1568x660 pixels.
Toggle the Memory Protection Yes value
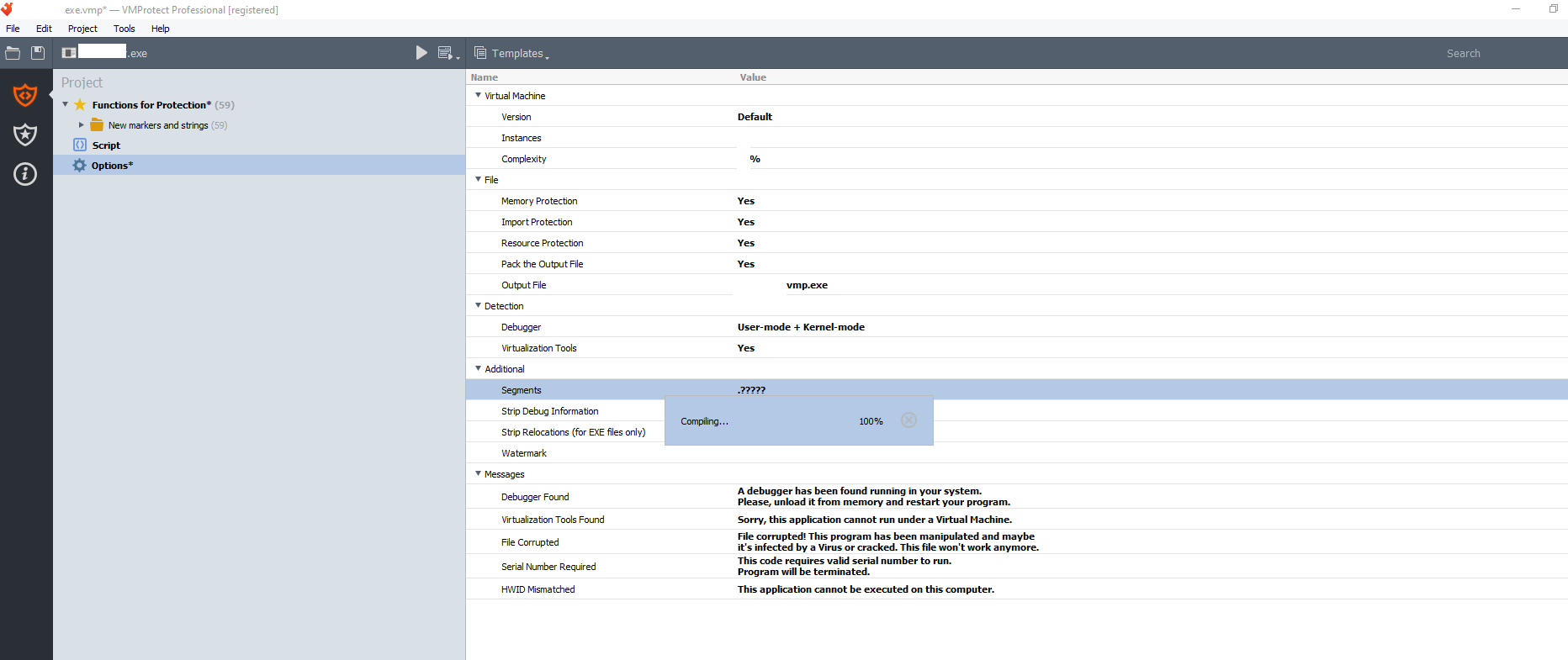click(746, 201)
